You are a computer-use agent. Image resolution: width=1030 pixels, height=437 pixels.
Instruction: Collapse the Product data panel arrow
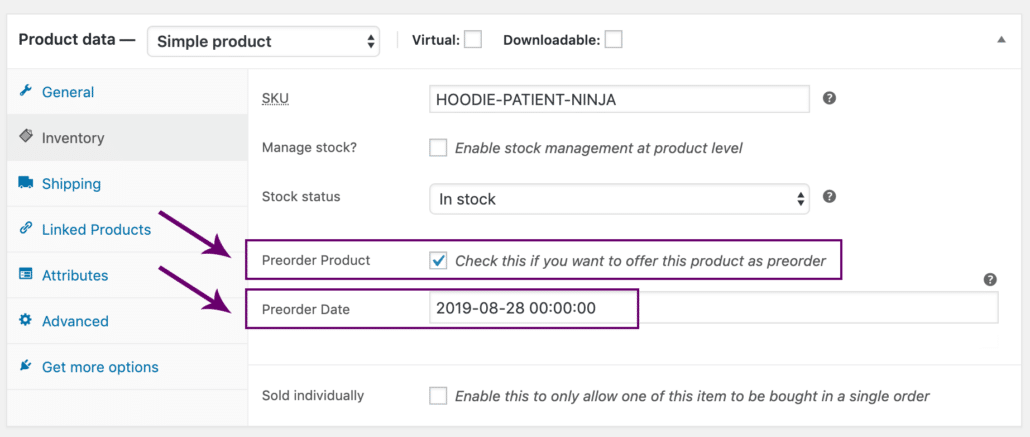click(x=1001, y=40)
